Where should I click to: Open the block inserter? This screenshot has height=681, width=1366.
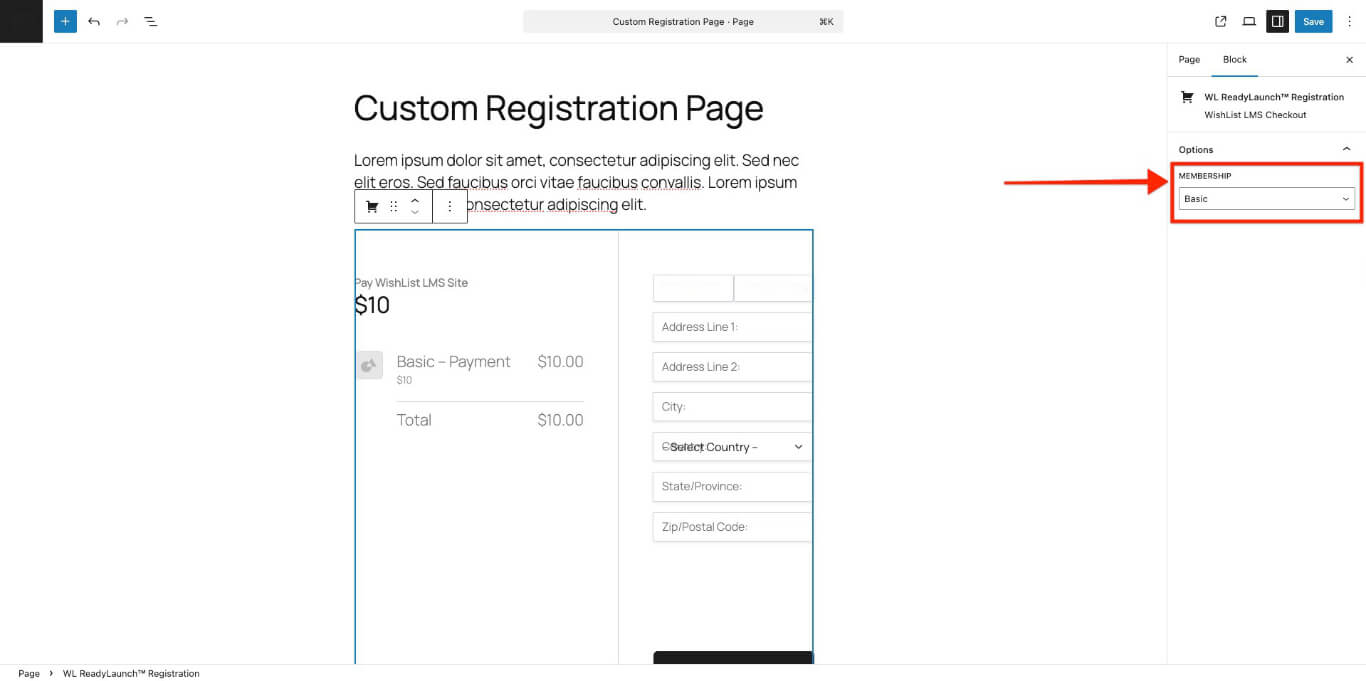coord(64,20)
